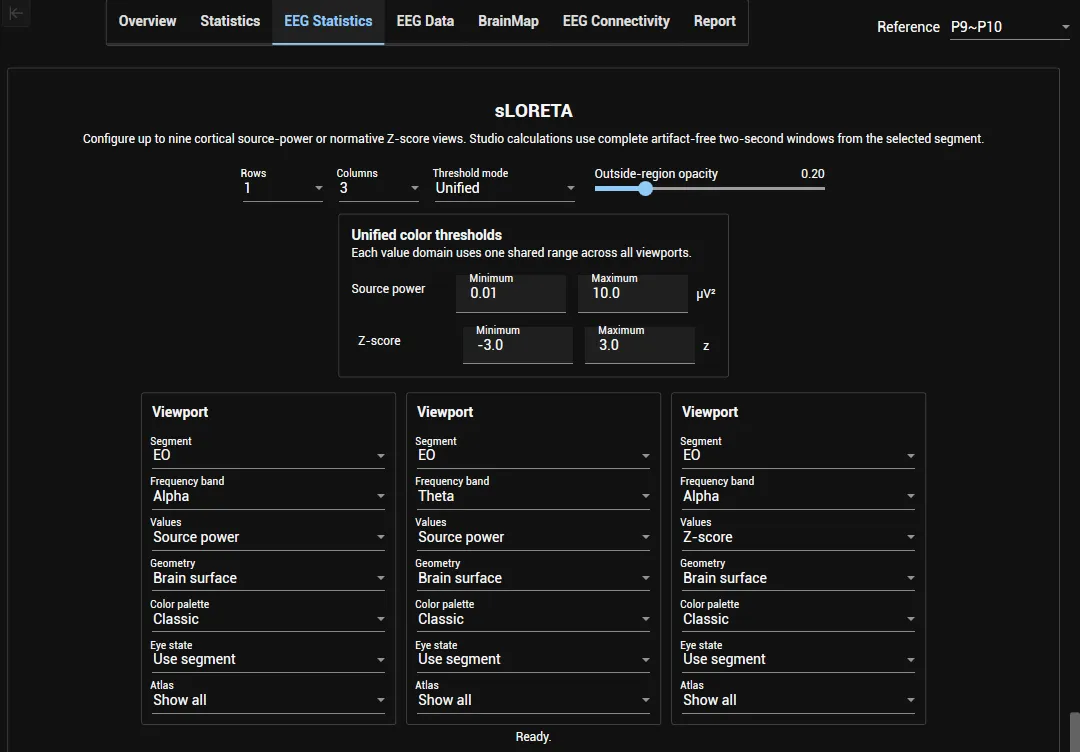Open Segment dropdown in Theta viewport
Image resolution: width=1080 pixels, height=752 pixels.
[x=533, y=455]
